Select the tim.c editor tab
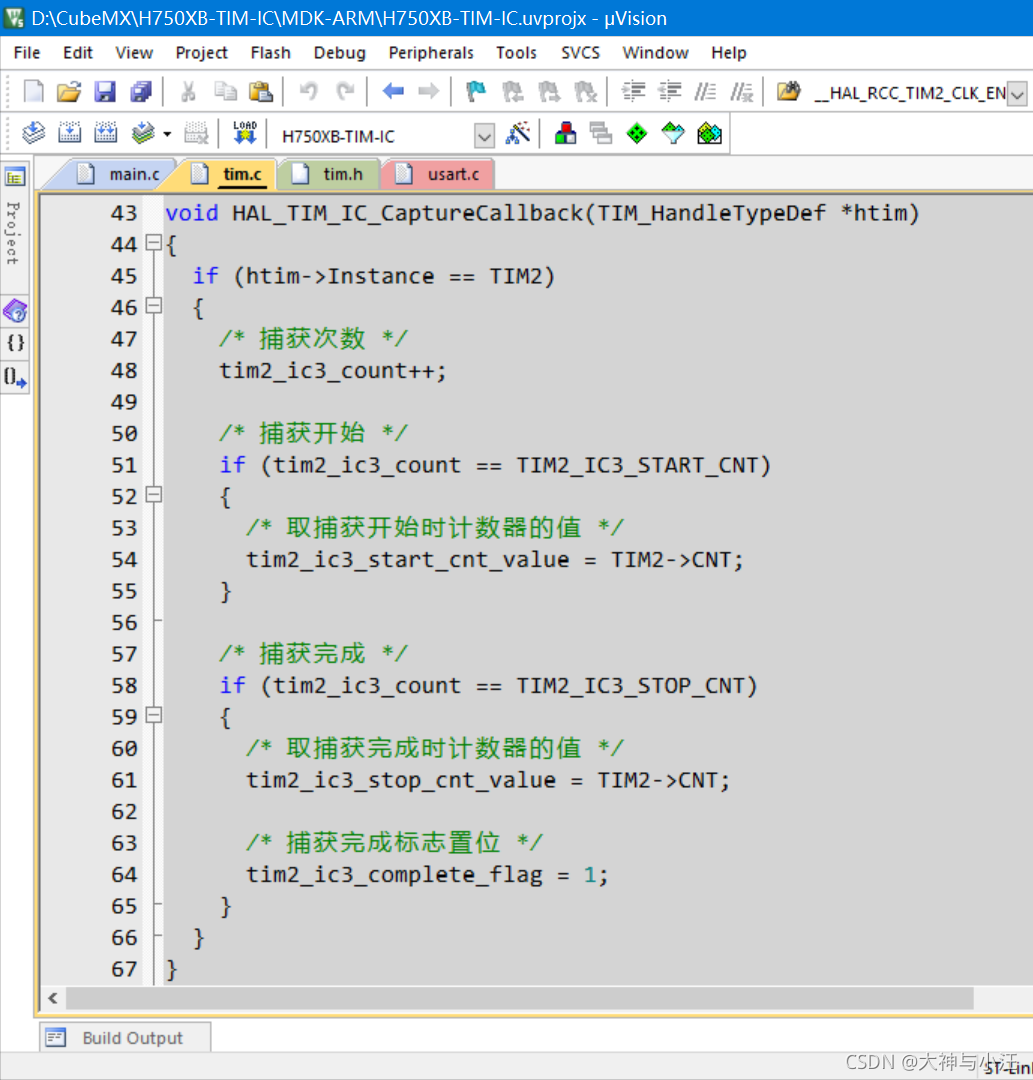 (x=230, y=174)
